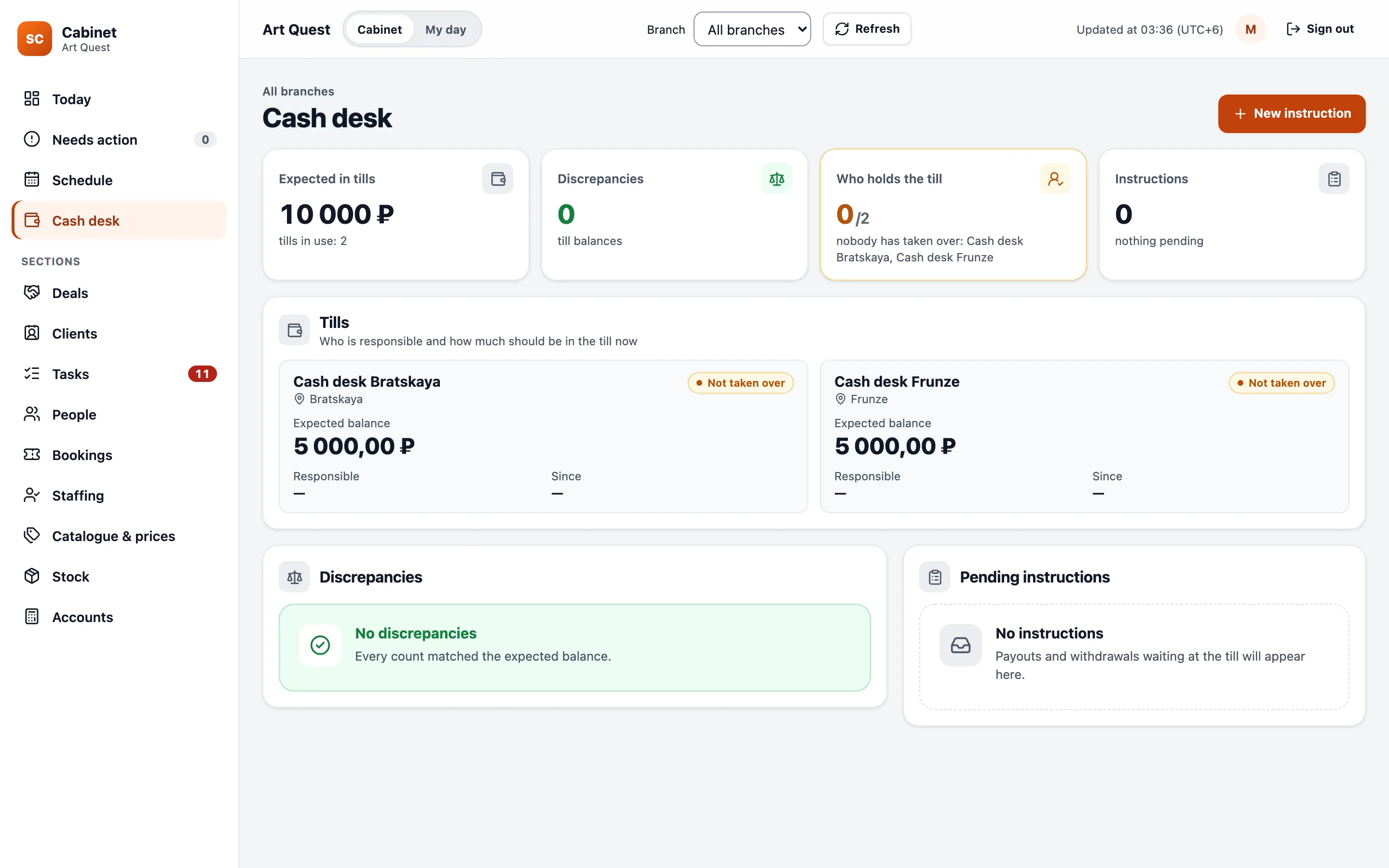Switch to the My day view

pos(446,29)
